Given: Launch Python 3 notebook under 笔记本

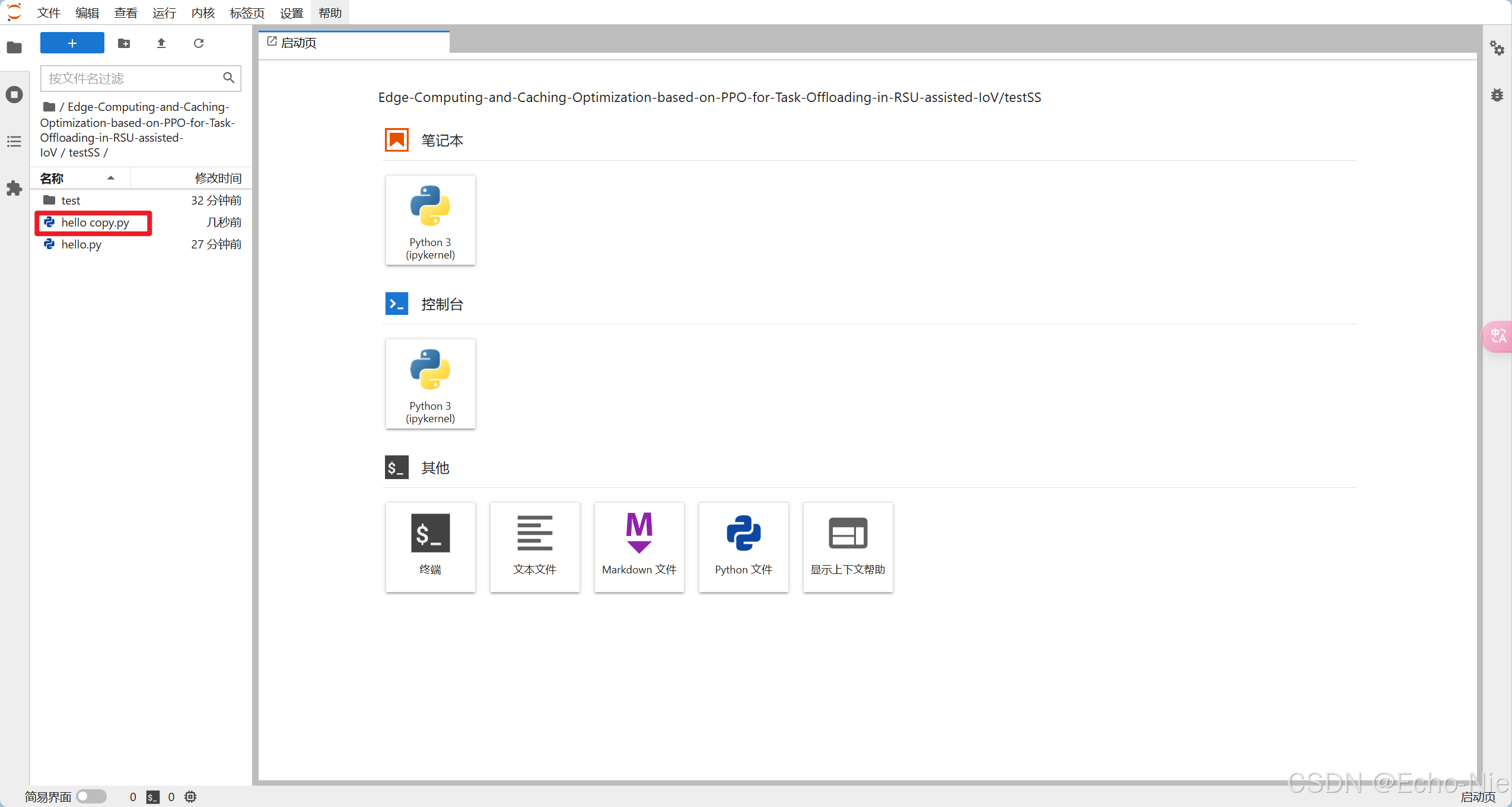Looking at the screenshot, I should pyautogui.click(x=430, y=220).
